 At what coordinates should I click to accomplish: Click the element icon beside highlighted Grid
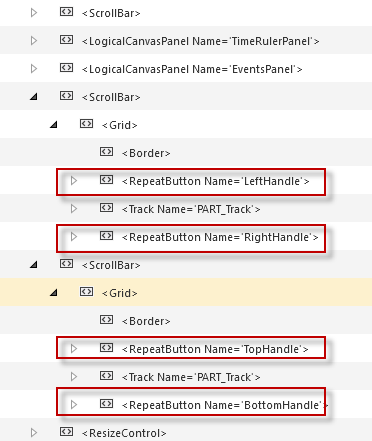coord(86,292)
